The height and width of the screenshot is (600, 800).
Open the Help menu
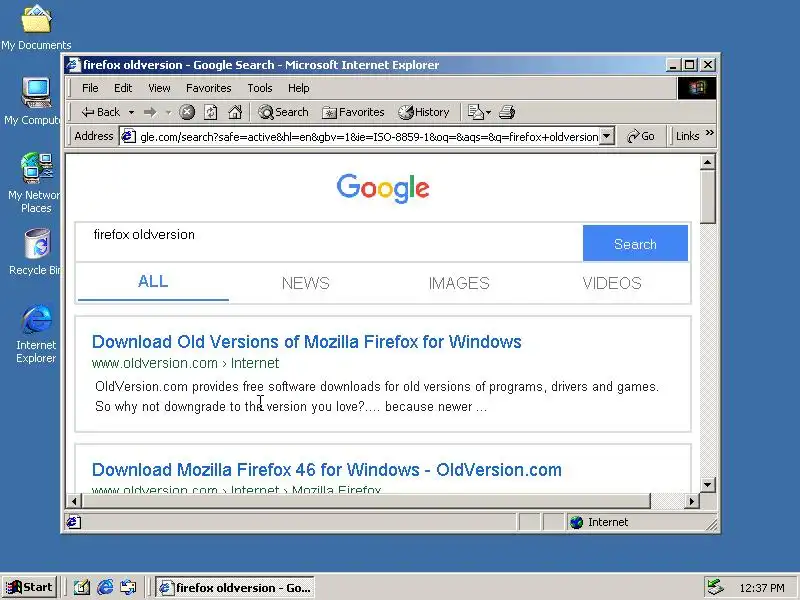(298, 88)
